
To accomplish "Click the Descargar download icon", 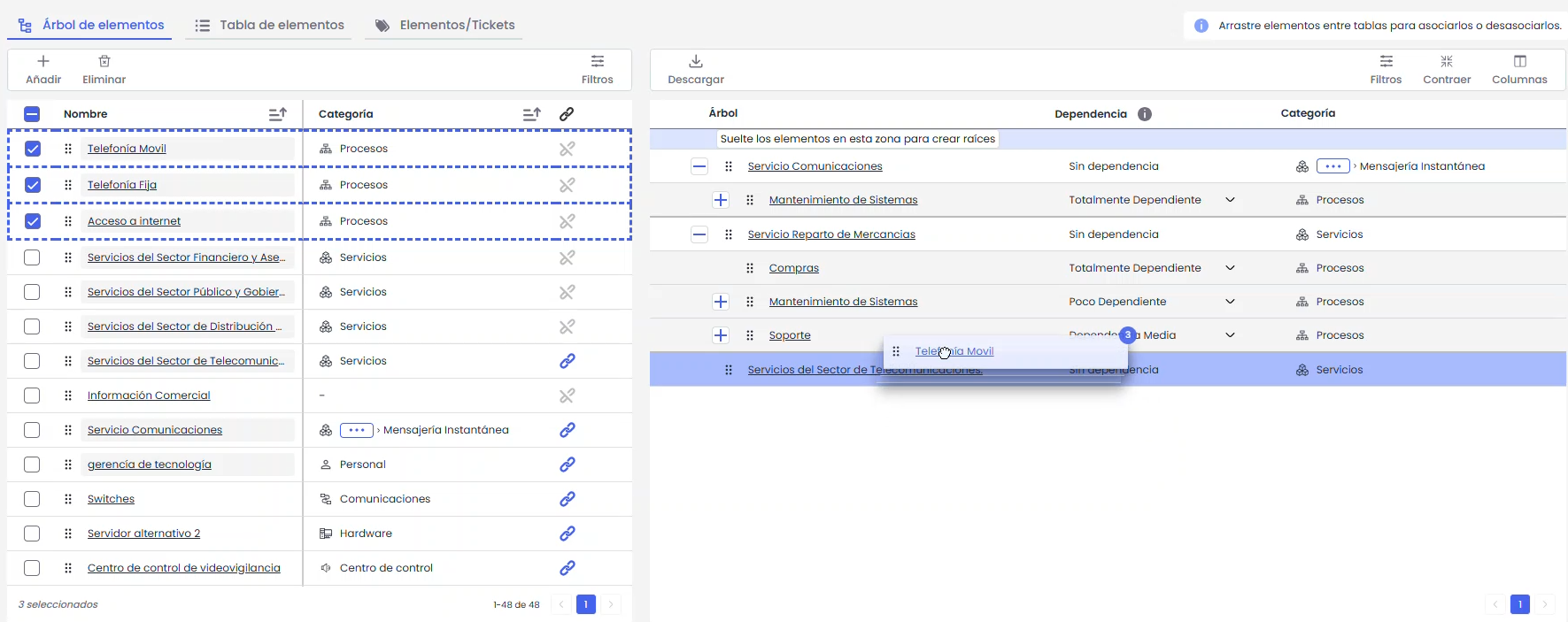I will click(x=696, y=61).
